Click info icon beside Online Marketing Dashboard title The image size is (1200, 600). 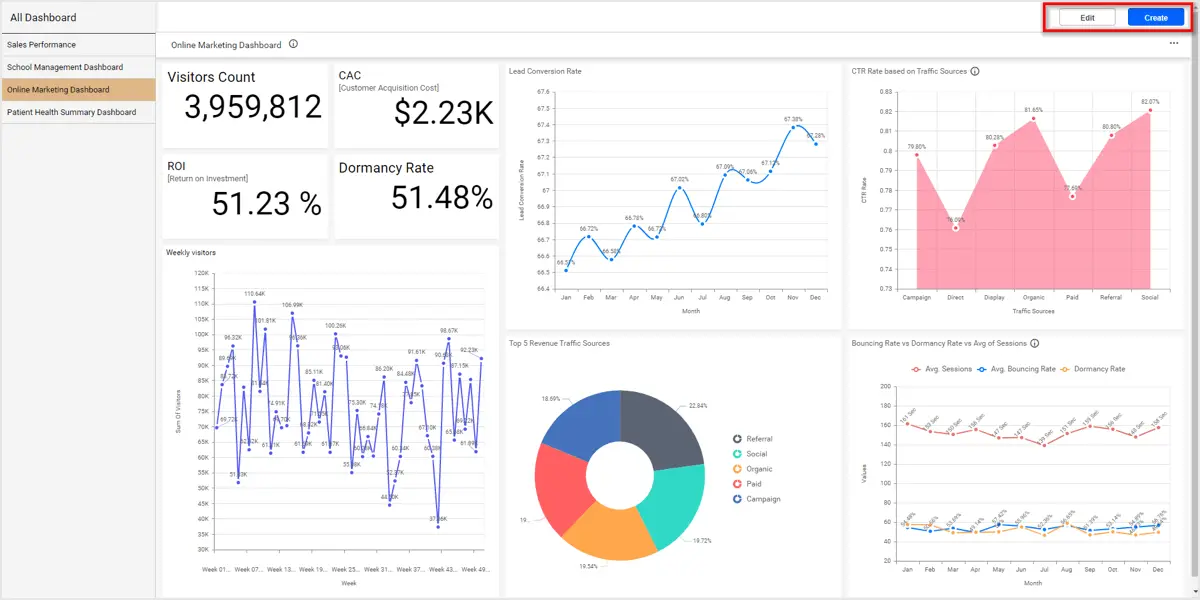click(x=293, y=44)
